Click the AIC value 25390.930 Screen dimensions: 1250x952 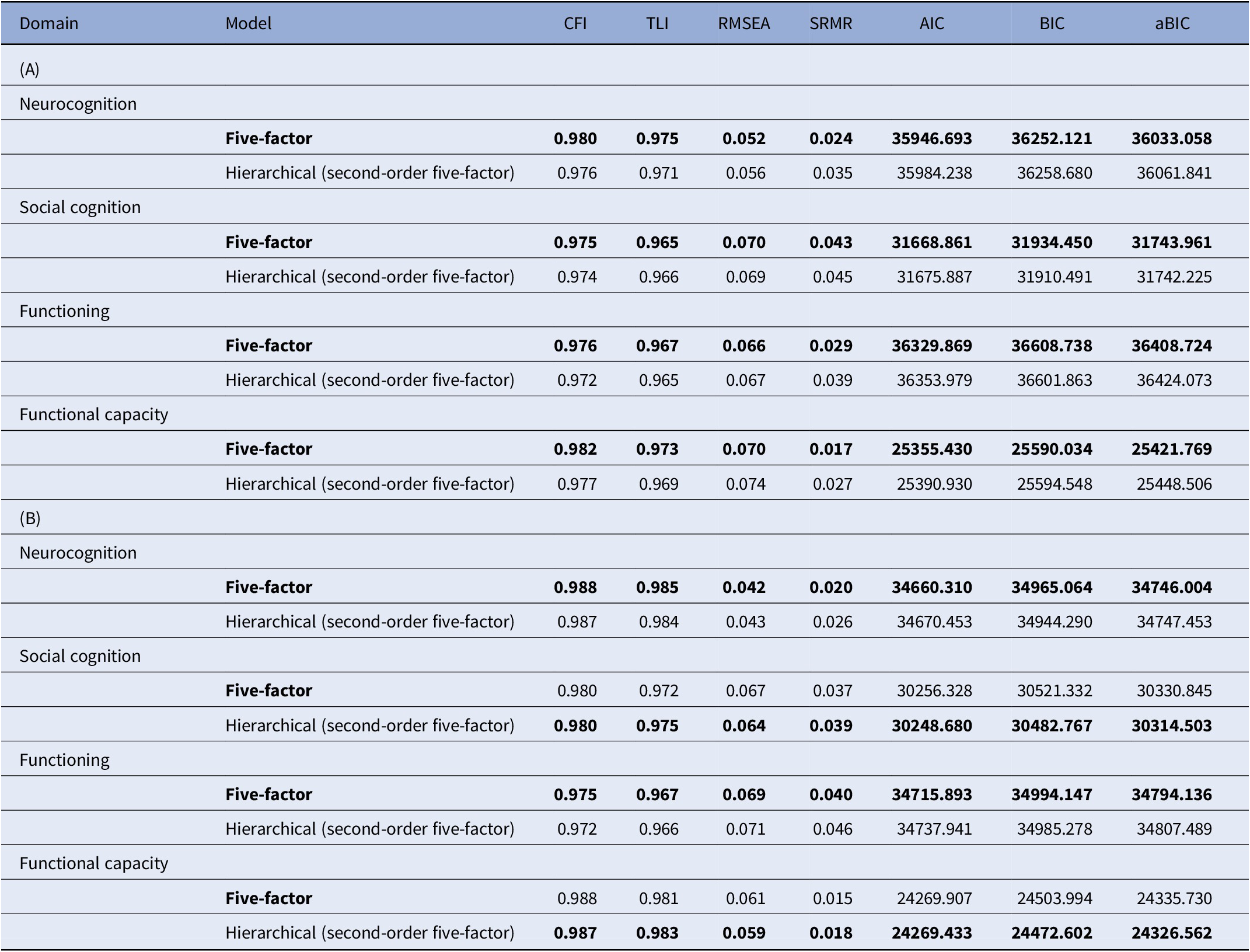pos(934,484)
